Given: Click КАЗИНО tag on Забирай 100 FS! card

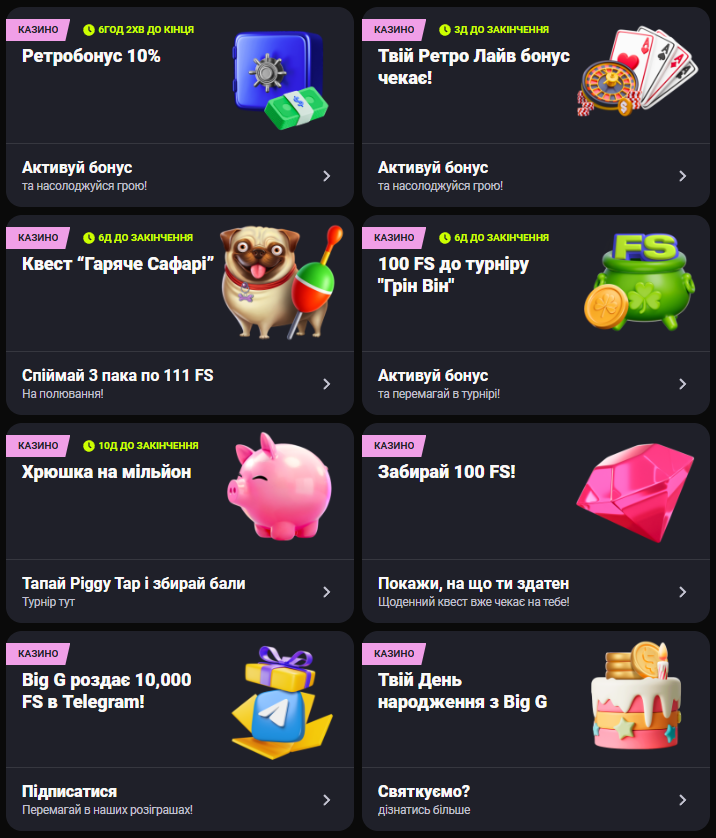Looking at the screenshot, I should coord(394,446).
